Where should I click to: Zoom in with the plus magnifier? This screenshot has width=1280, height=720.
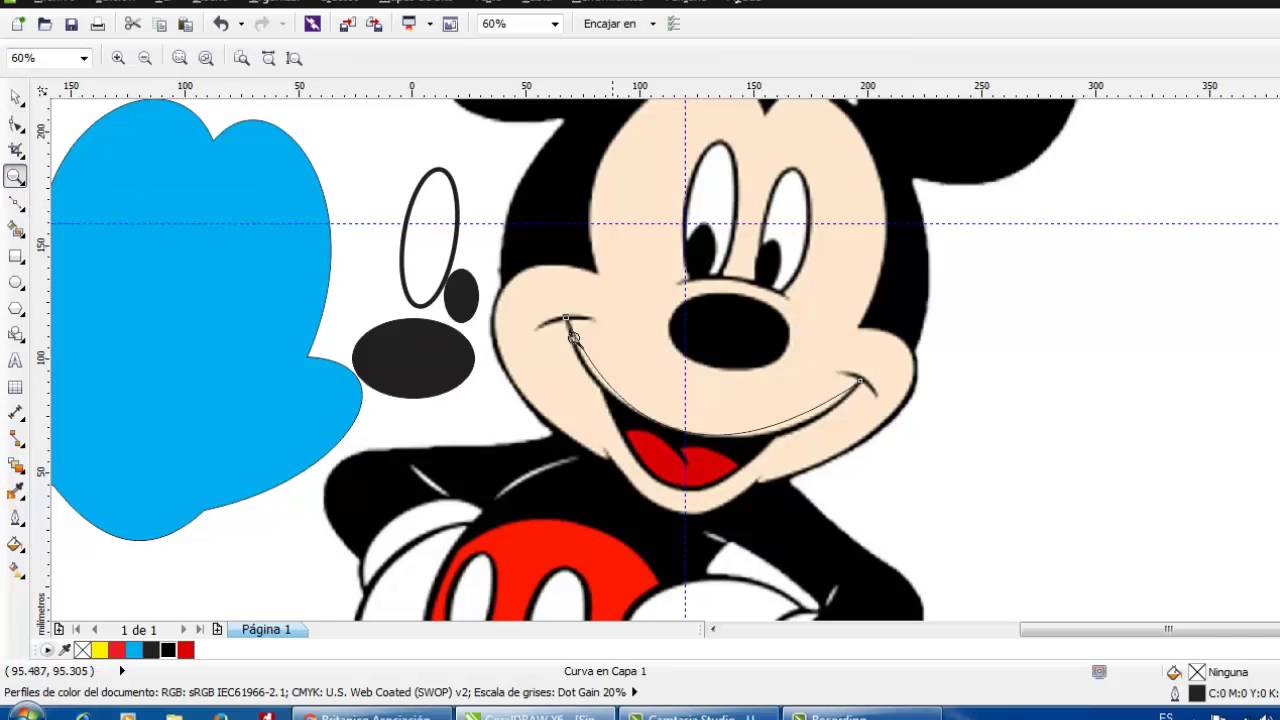tap(118, 58)
